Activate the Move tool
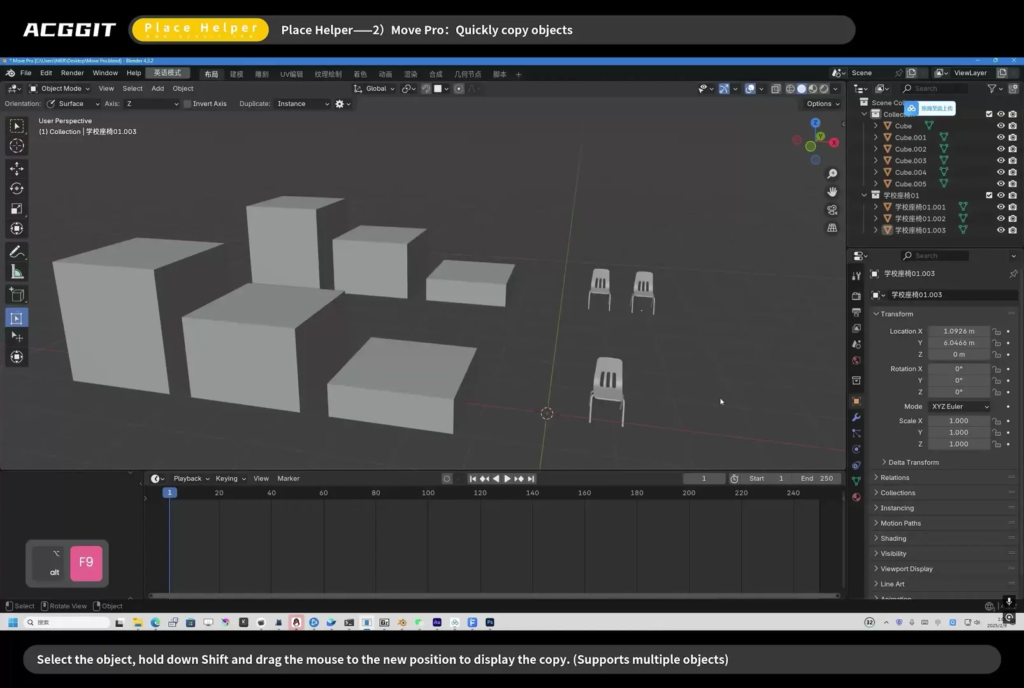Viewport: 1024px width, 688px height. tap(17, 168)
